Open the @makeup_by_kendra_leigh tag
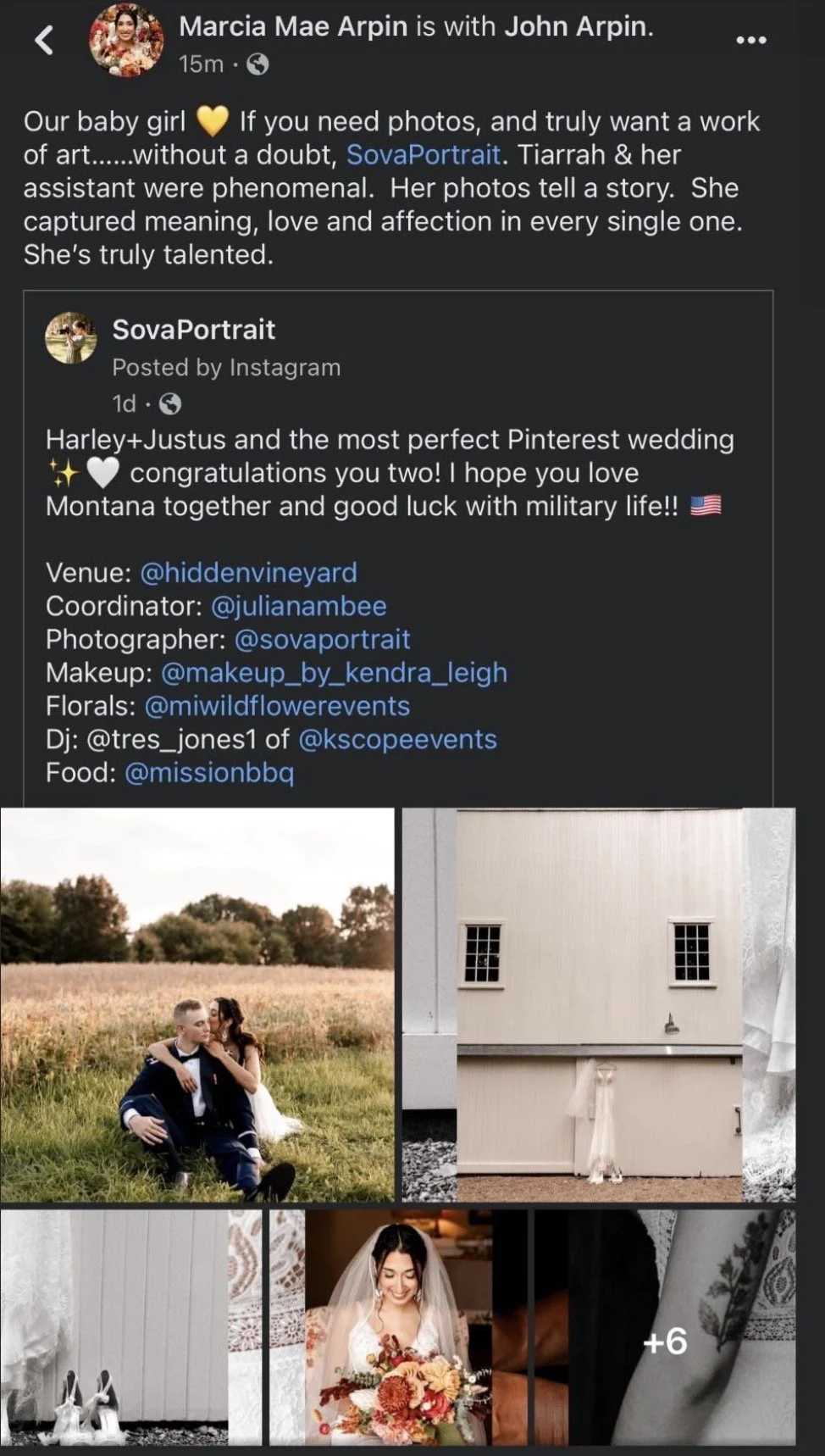The height and width of the screenshot is (1456, 825). click(334, 673)
